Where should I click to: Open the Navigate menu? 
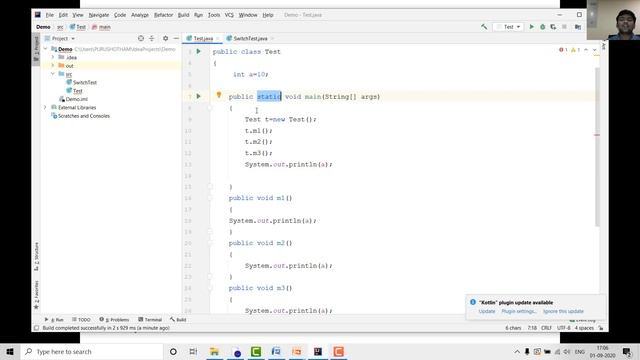[99, 15]
